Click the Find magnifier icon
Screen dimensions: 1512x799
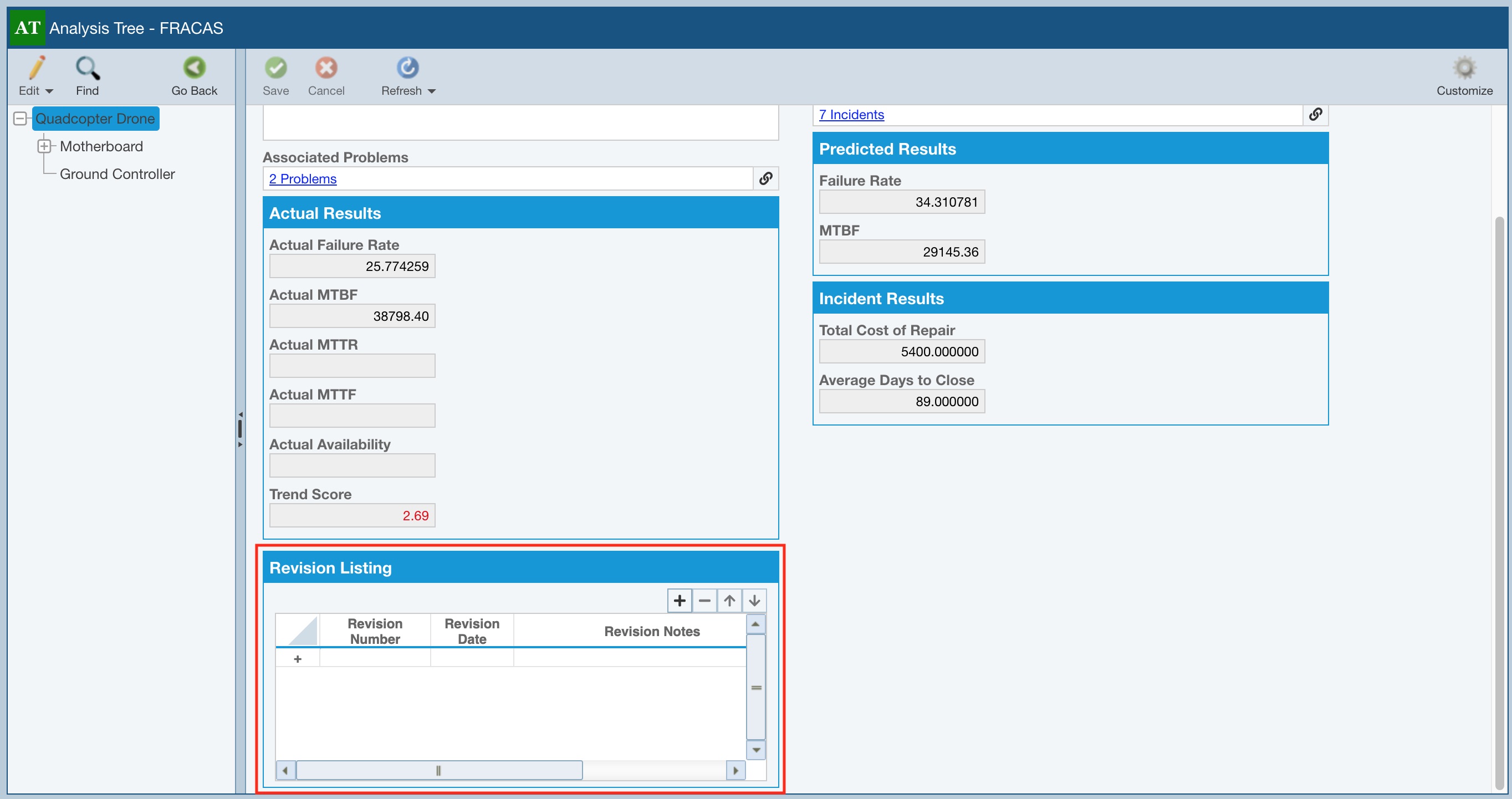tap(88, 69)
